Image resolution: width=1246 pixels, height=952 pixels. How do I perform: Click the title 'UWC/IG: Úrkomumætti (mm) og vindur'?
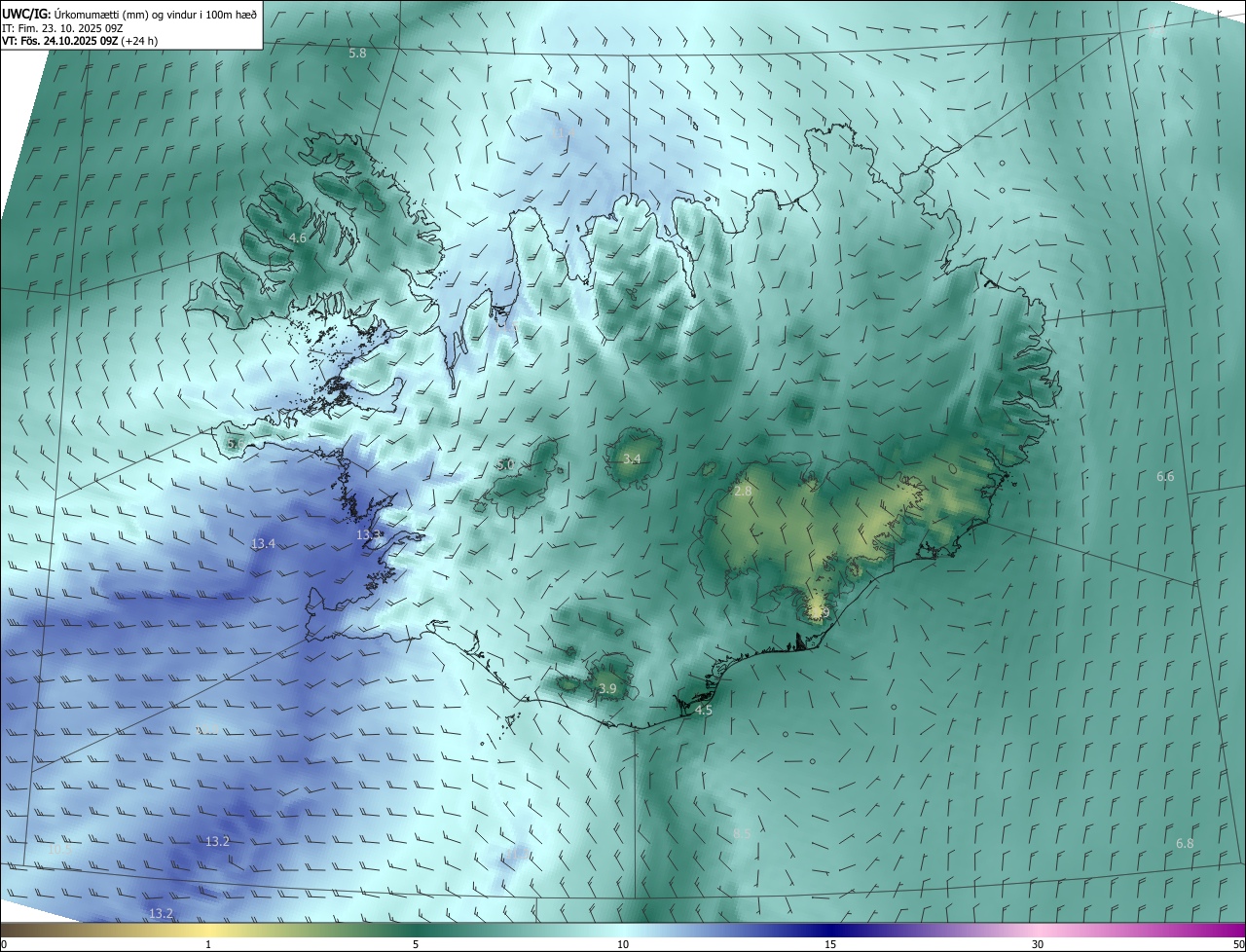129,14
